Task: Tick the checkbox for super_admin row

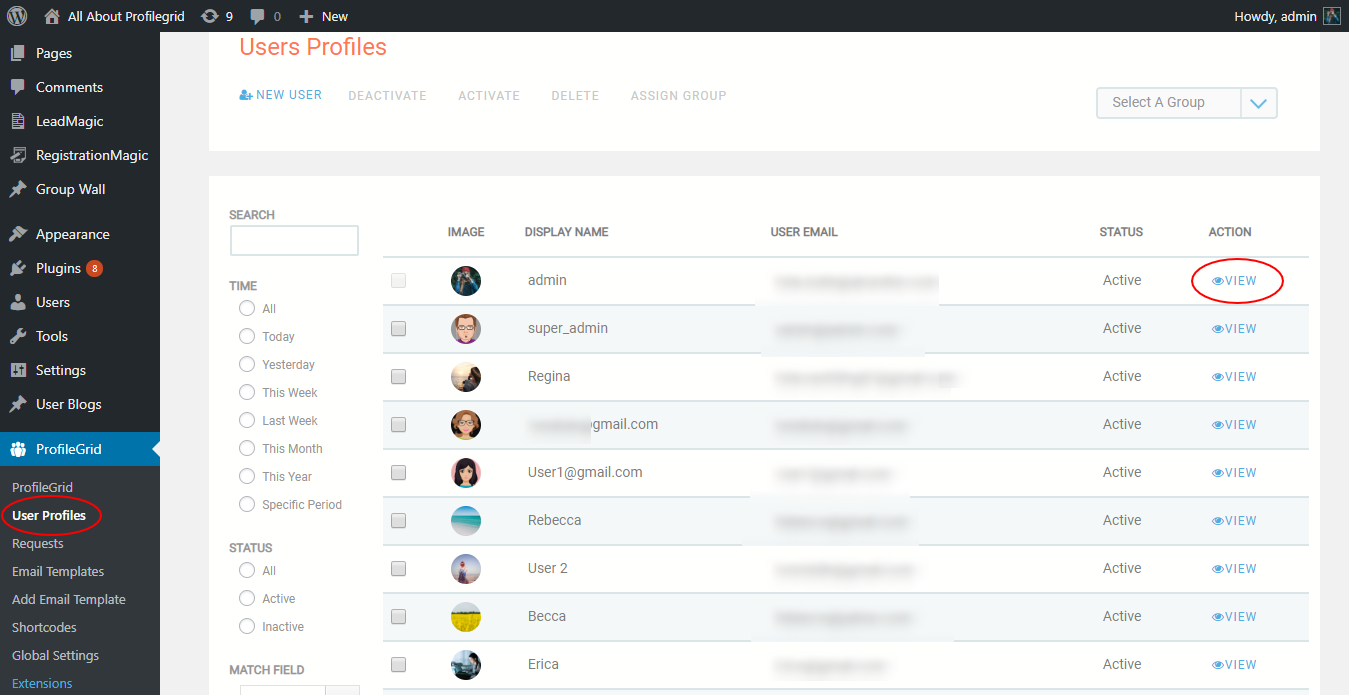Action: [x=398, y=329]
